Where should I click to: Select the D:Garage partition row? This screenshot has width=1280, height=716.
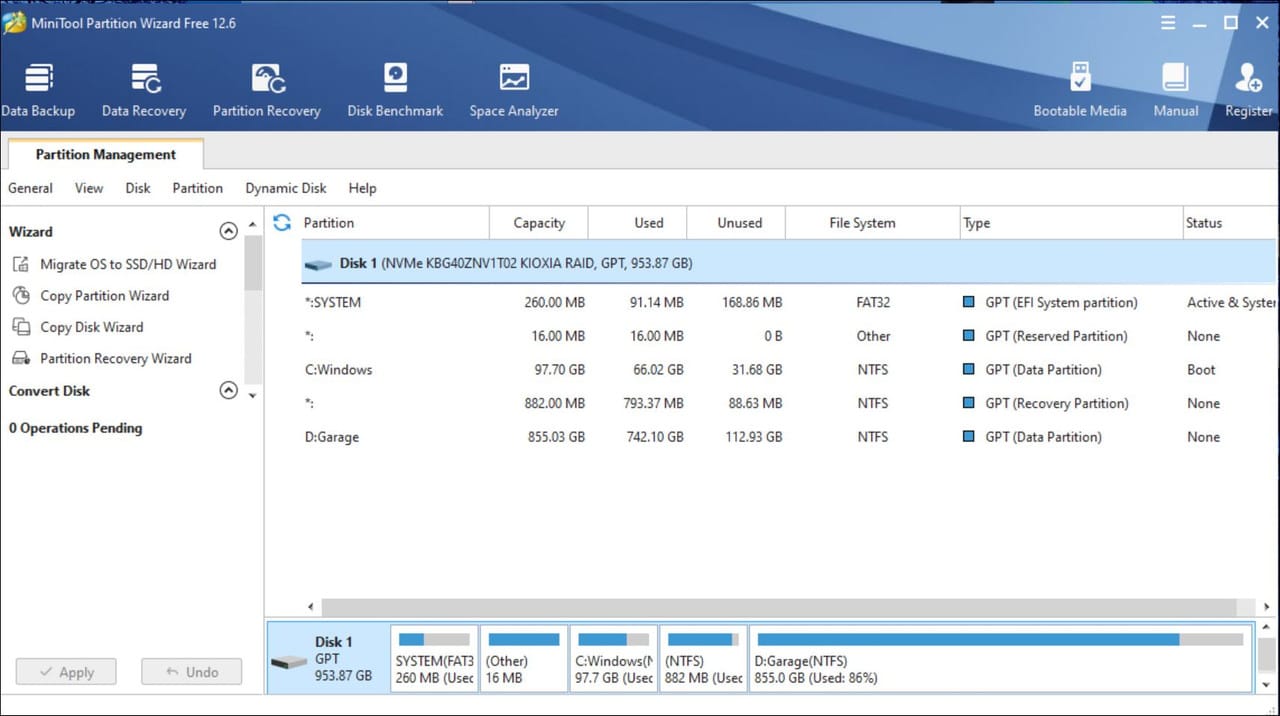click(790, 437)
